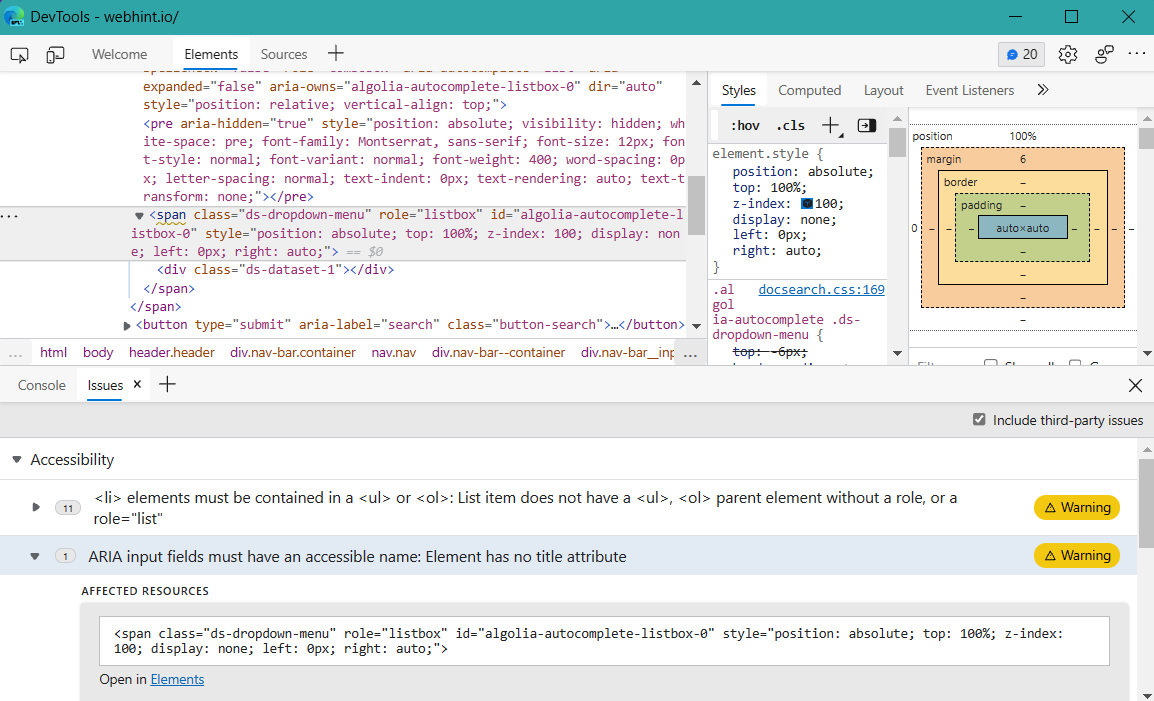Open the DevTools more options menu

(x=1136, y=54)
